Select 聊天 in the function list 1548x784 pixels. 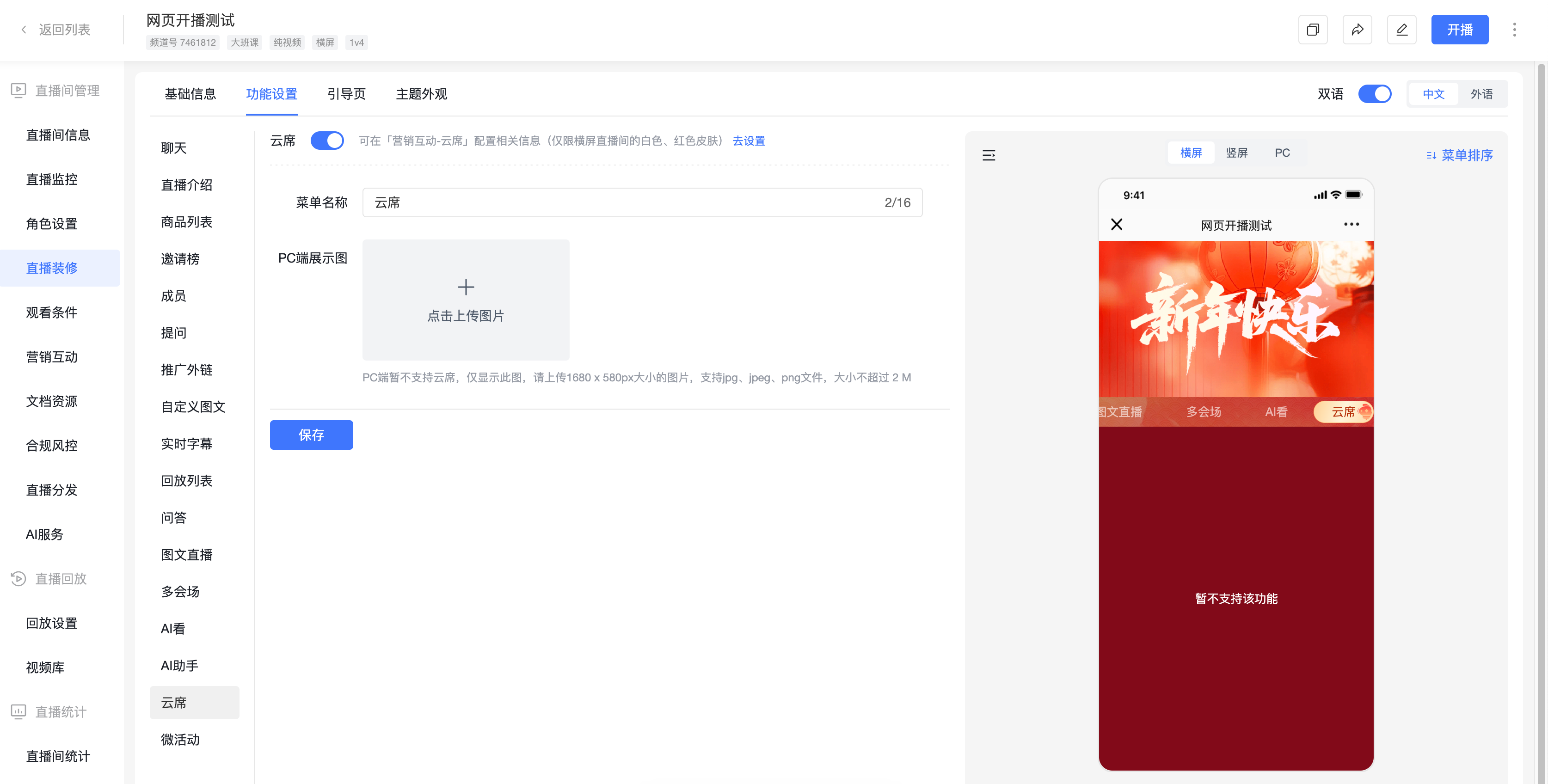174,148
